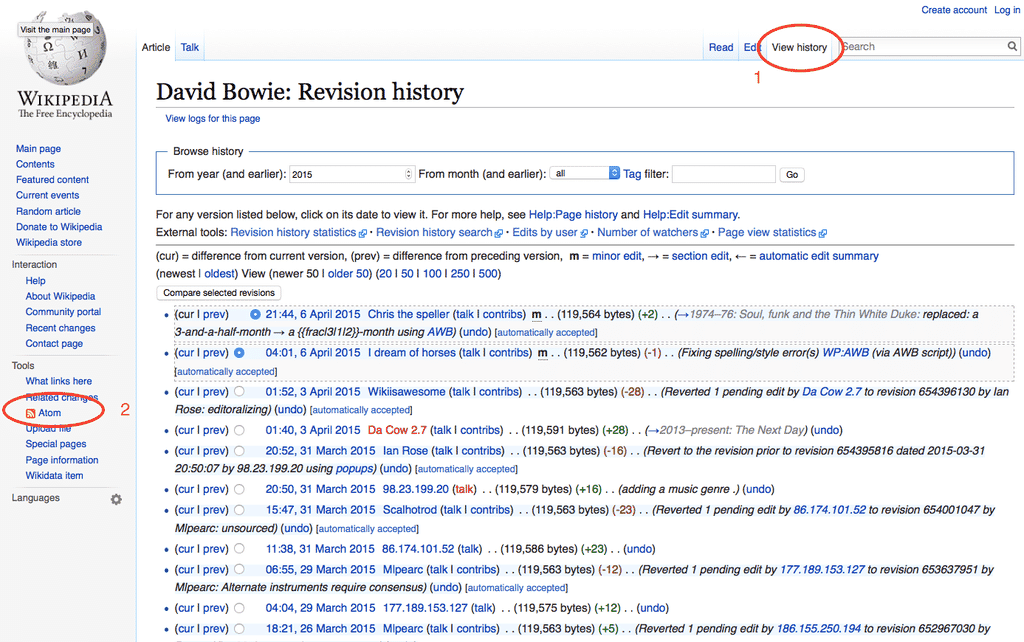Open Featured content in sidebar
The width and height of the screenshot is (1024, 642).
click(52, 180)
